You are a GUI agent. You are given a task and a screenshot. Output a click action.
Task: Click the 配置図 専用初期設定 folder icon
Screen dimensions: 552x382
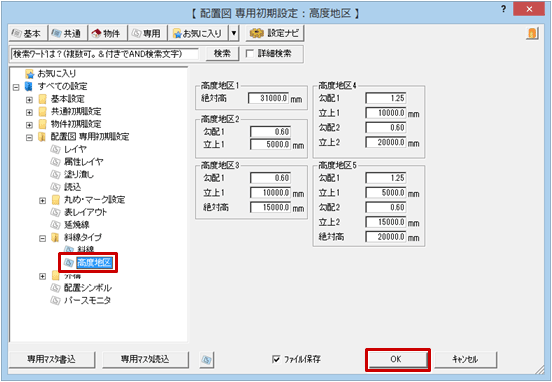(x=43, y=137)
